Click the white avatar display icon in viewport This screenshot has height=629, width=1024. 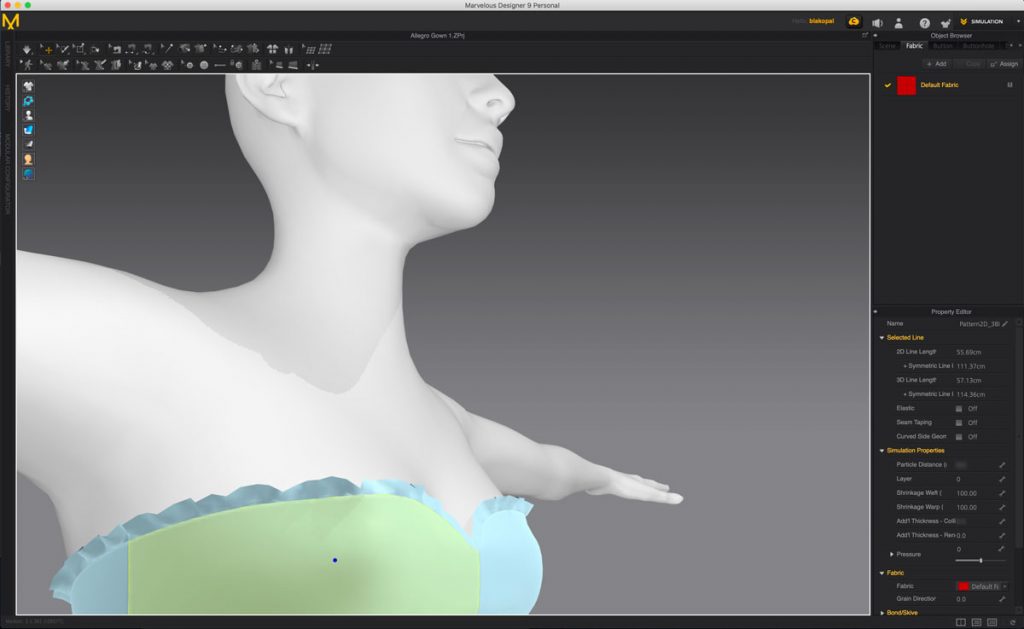click(28, 116)
